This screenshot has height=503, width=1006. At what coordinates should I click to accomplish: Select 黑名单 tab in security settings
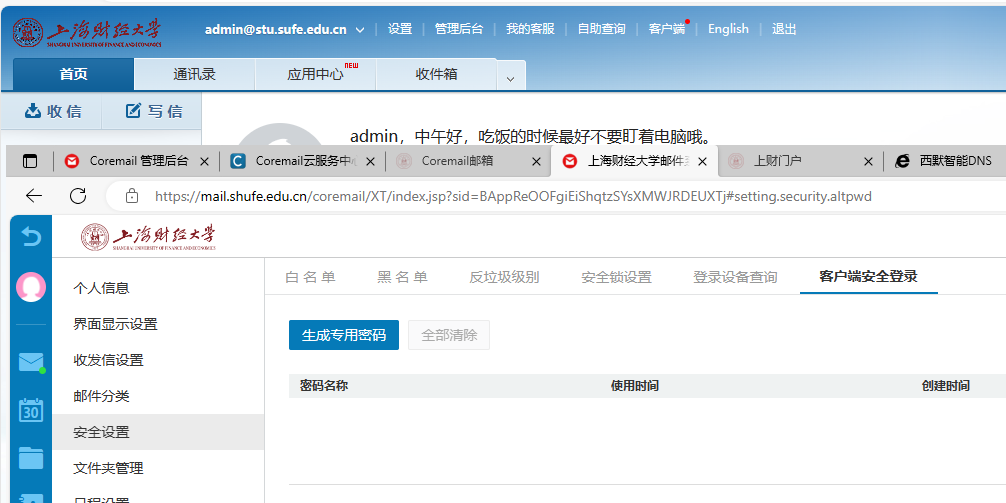point(402,277)
